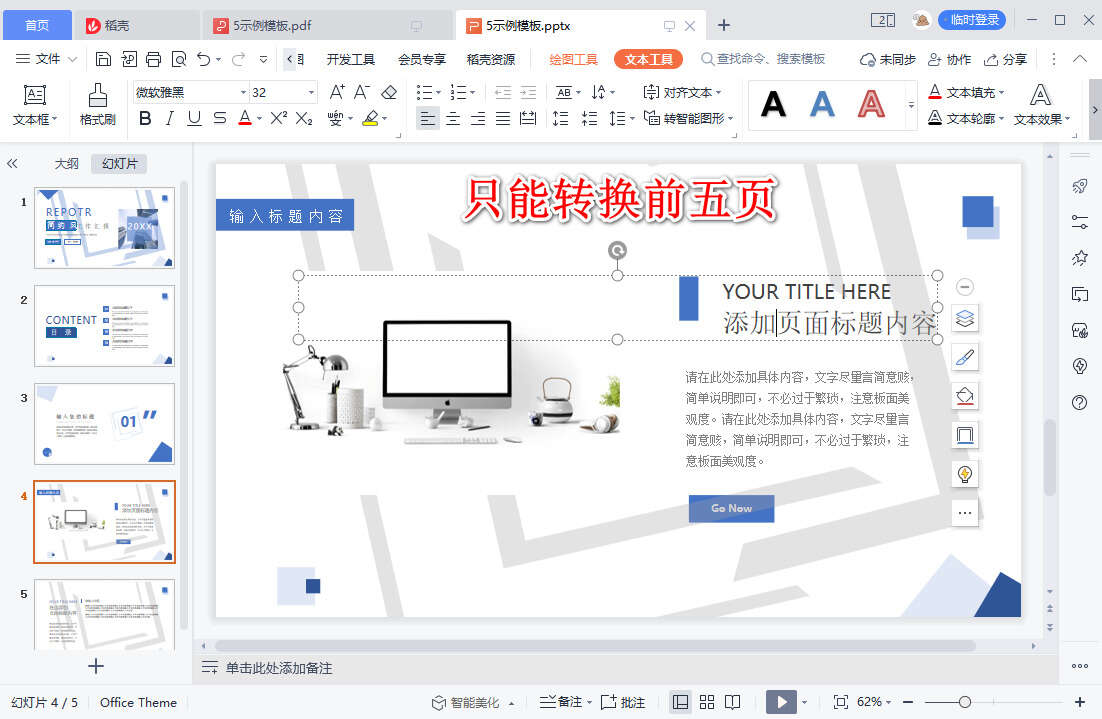Click the shape fill bucket floating icon
The image size is (1102, 719).
pos(965,396)
